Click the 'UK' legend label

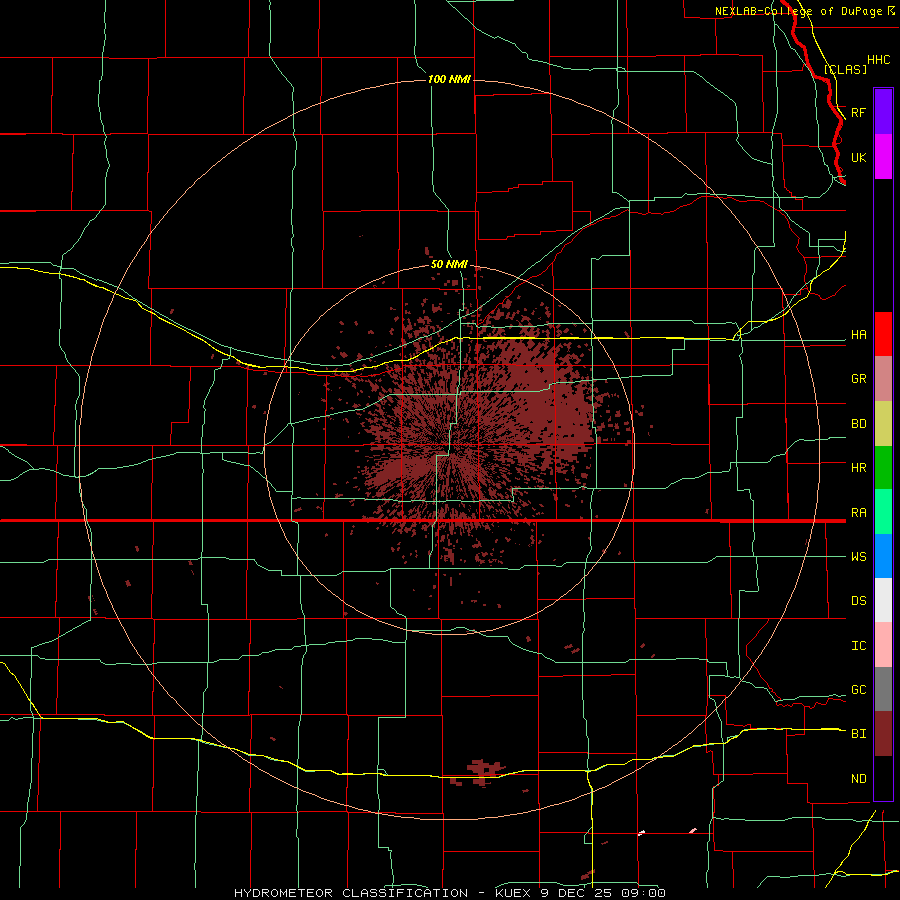coord(858,158)
